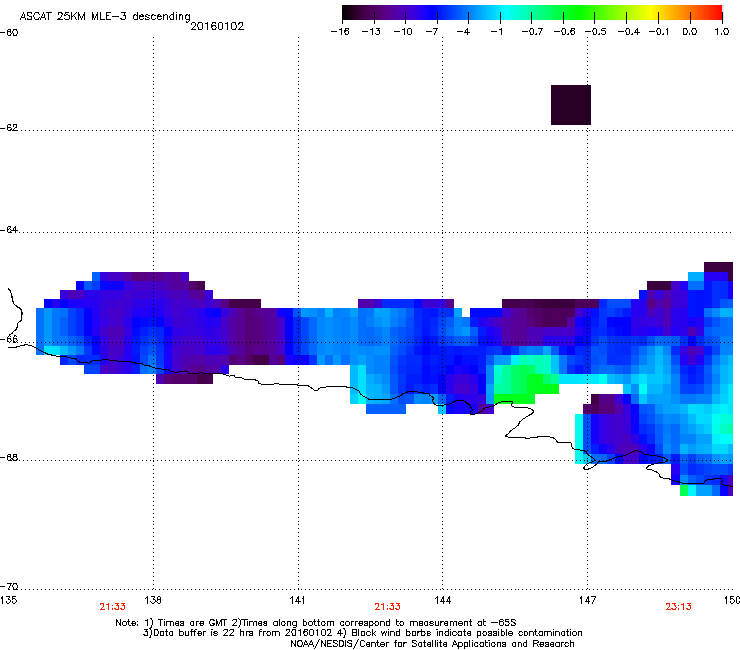740x650 pixels.
Task: Click the -0.1 color scale label
Action: tap(659, 32)
